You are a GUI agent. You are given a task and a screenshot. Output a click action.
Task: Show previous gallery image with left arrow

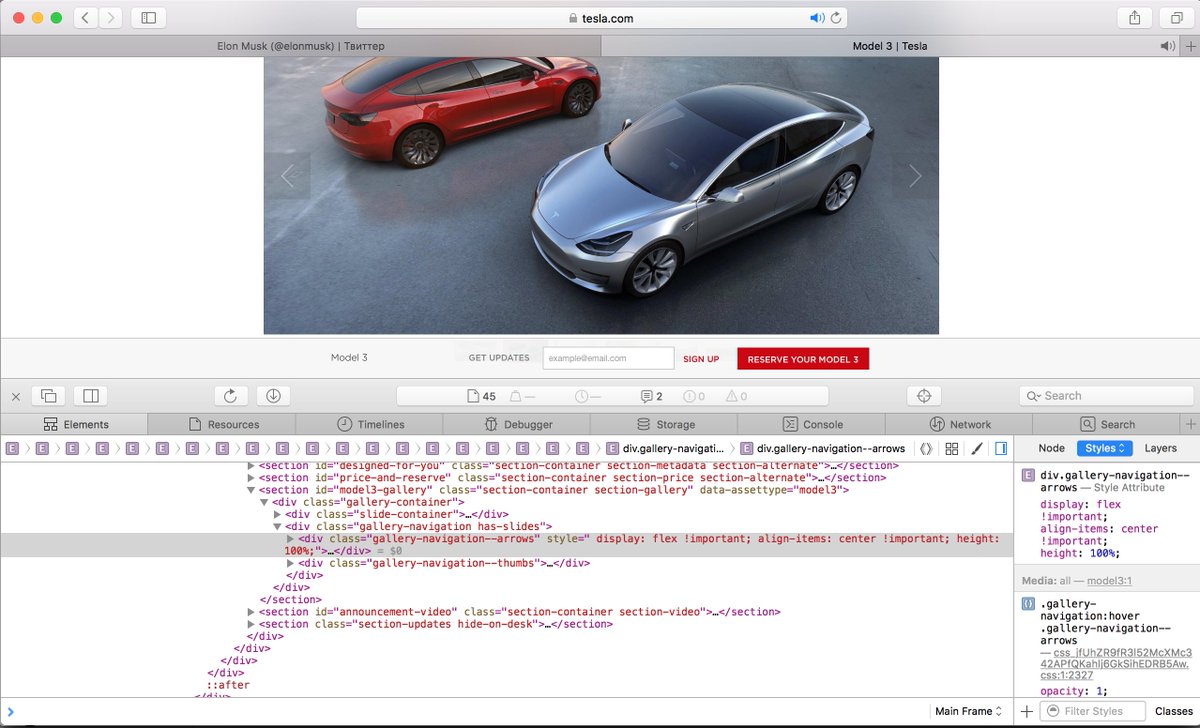click(288, 176)
